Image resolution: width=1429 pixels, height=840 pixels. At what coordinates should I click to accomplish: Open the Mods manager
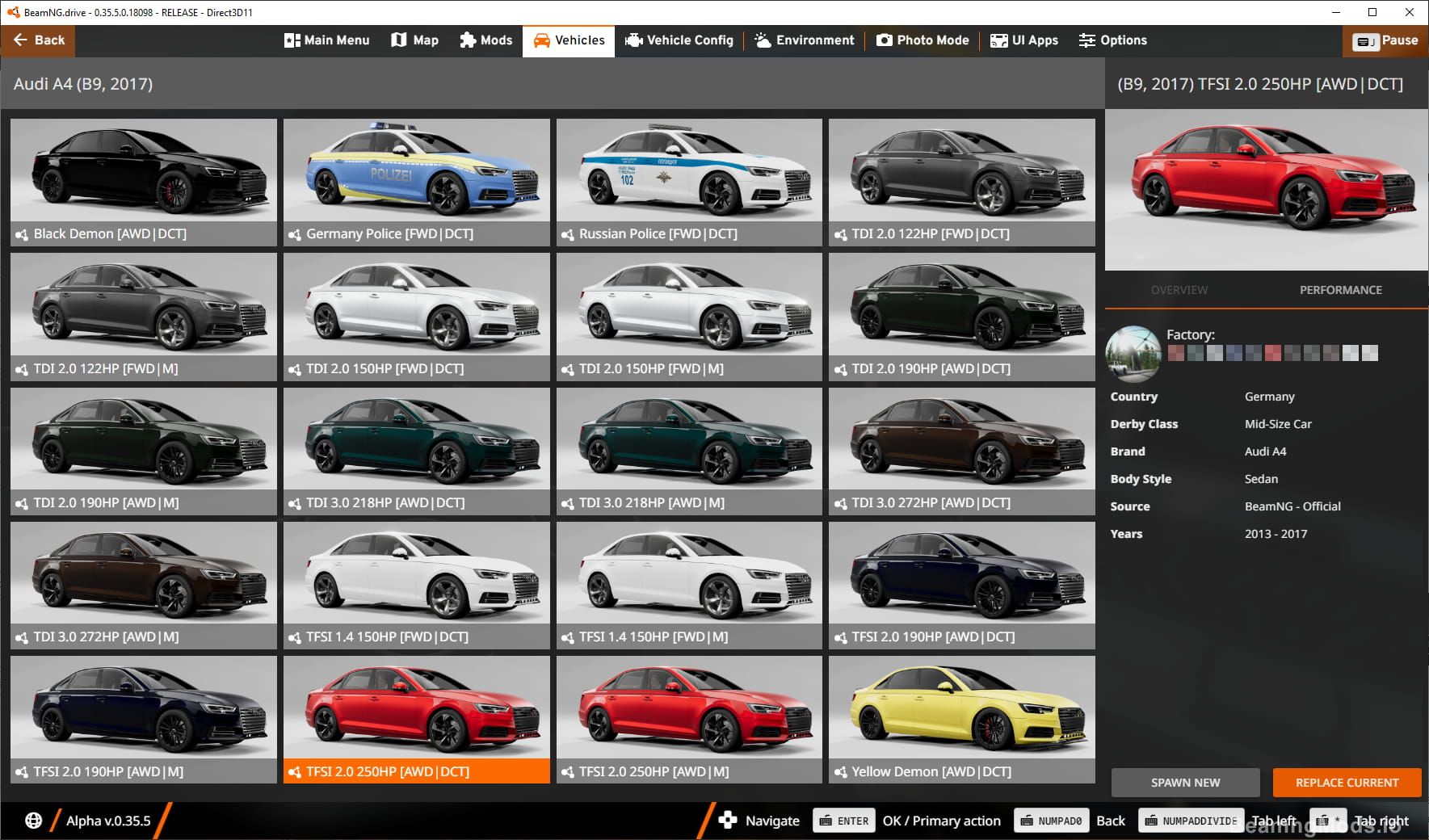coord(485,40)
